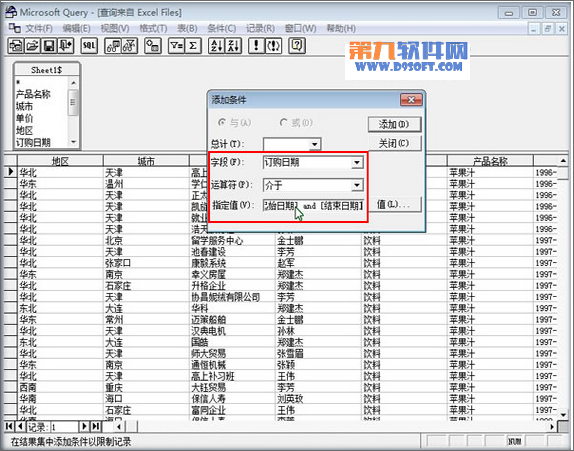Open the 表(B) menu
574x451 pixels.
[187, 29]
